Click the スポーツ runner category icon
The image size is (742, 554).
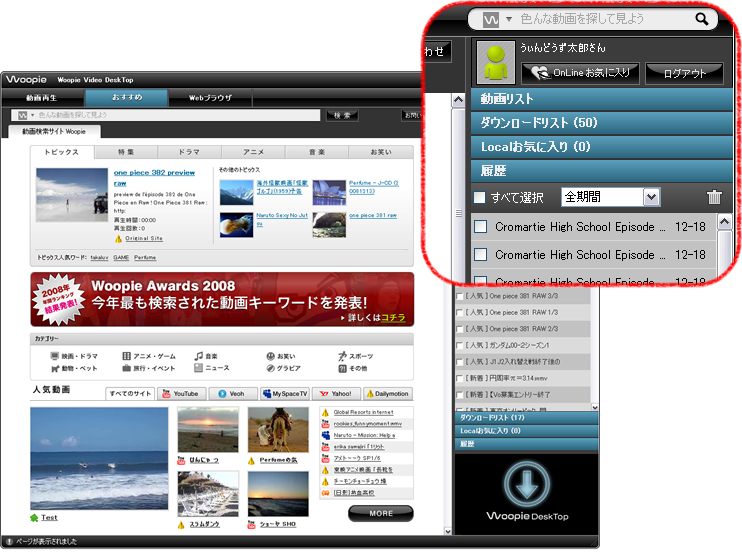coord(342,356)
